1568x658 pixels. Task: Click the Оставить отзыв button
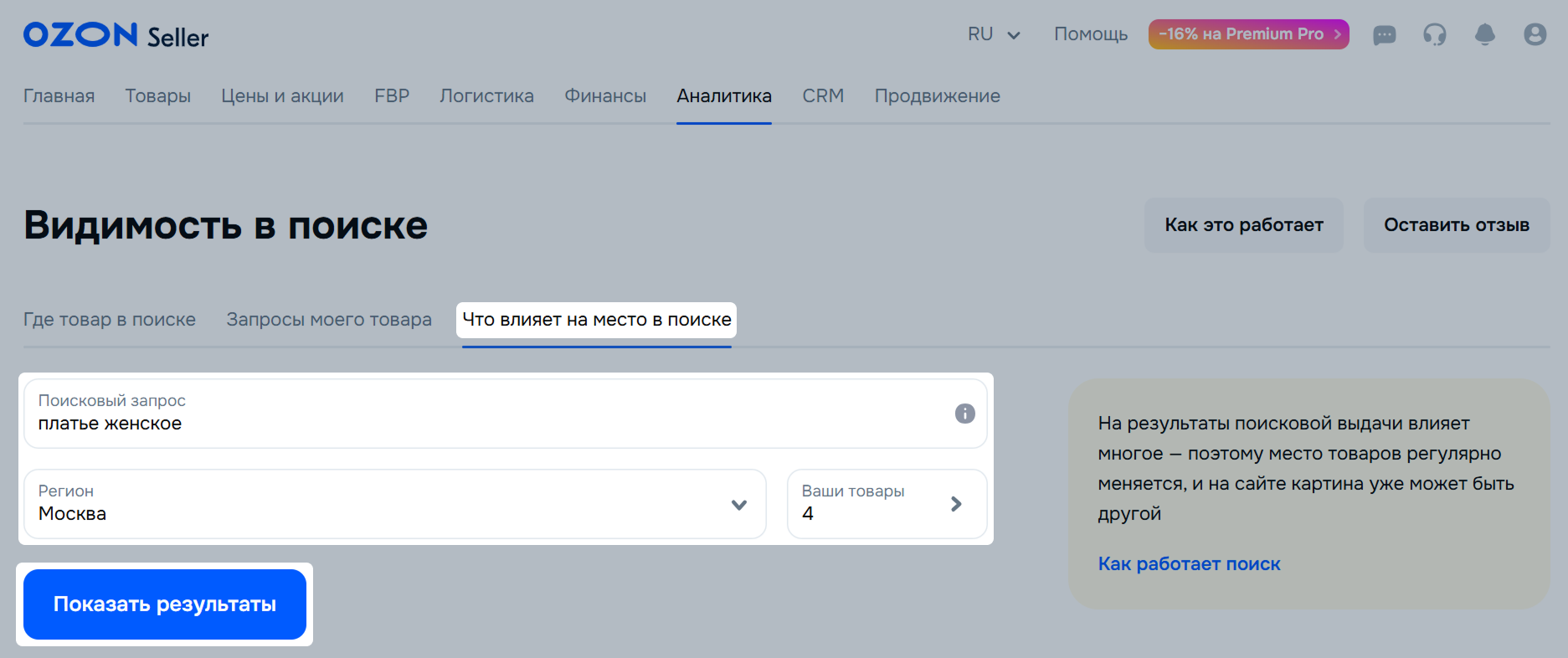[x=1456, y=225]
